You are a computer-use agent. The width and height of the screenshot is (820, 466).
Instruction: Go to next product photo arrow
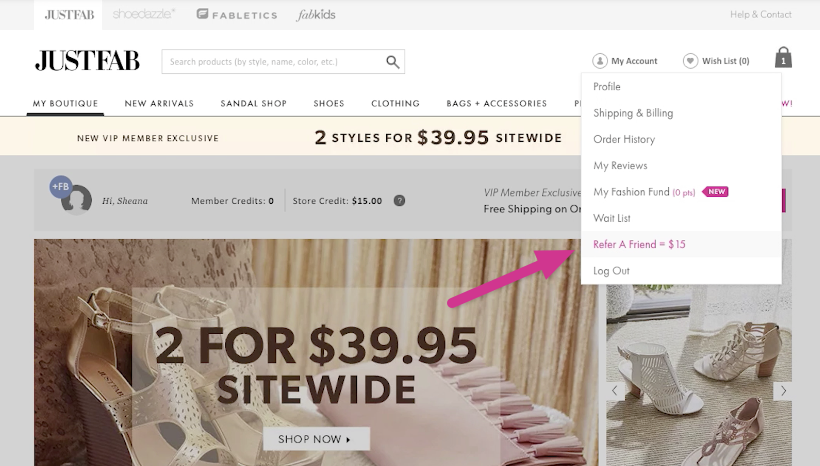[x=783, y=391]
